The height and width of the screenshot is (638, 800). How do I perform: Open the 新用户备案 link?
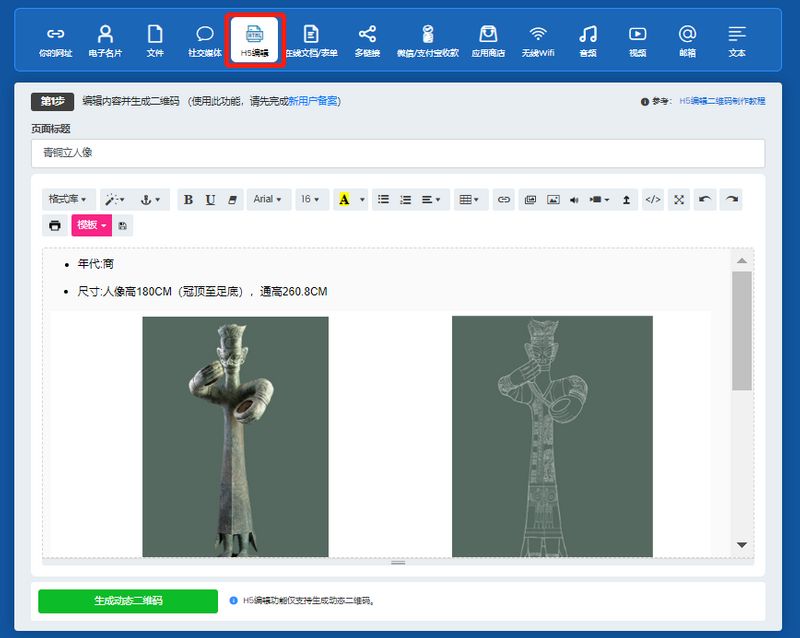tap(314, 101)
